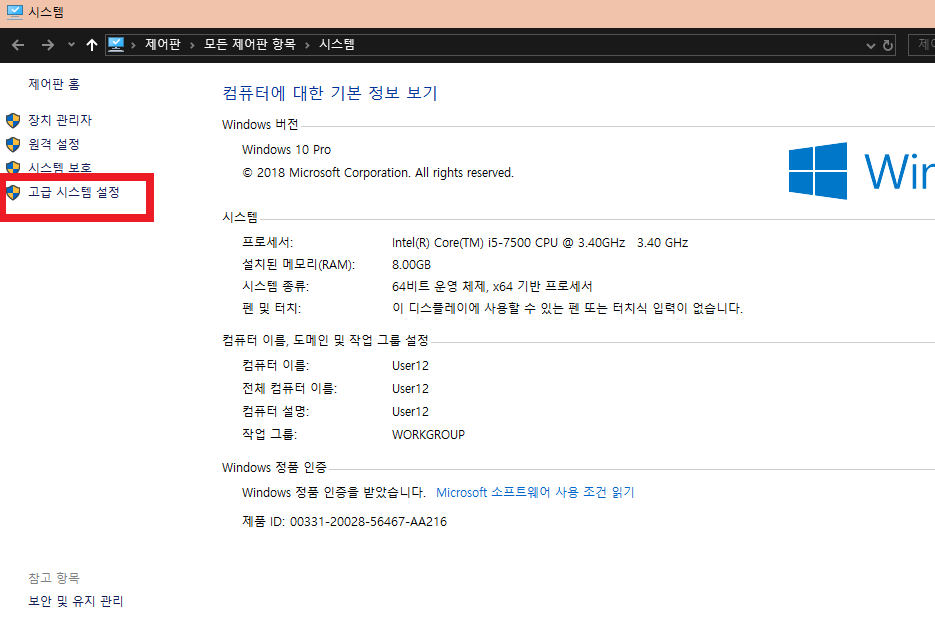Viewport: 935px width, 628px height.
Task: Click the forward navigation arrow
Action: [x=47, y=44]
